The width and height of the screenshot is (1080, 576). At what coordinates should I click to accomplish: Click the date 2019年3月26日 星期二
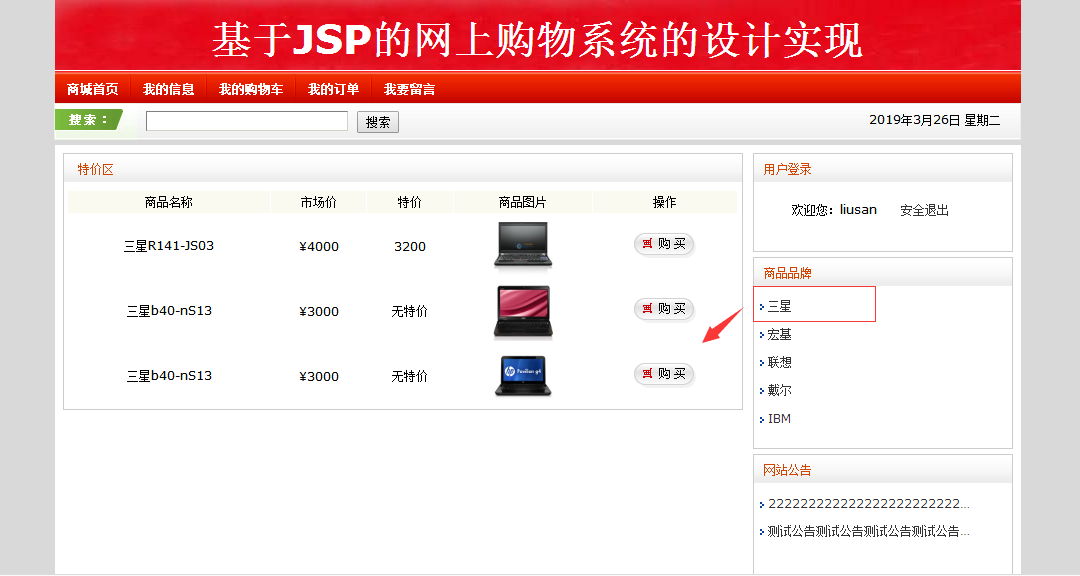point(935,120)
